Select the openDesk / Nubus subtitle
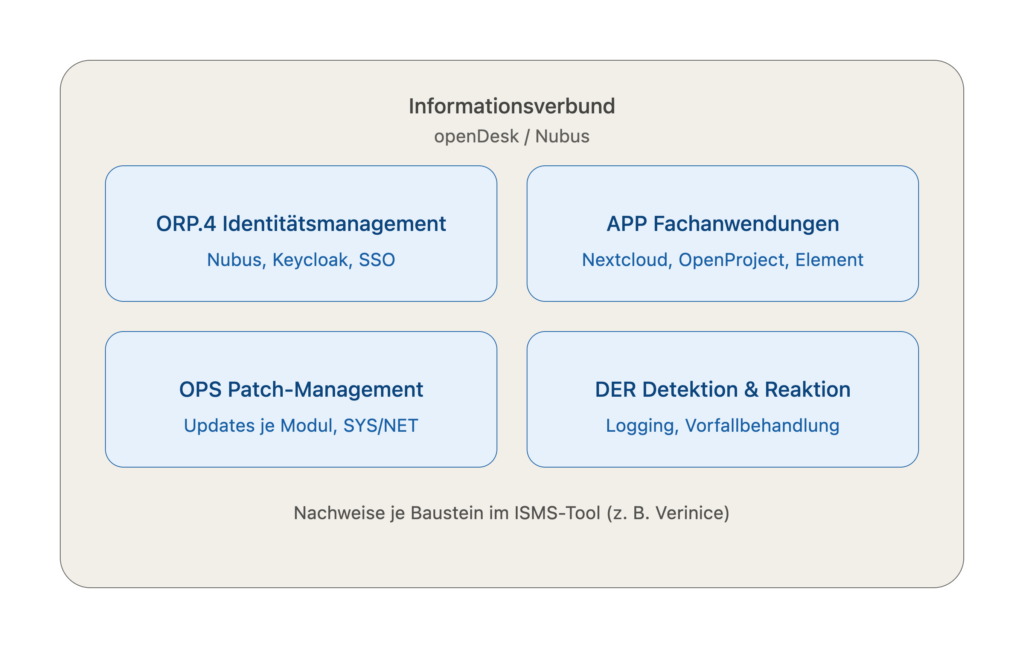Screen dimensions: 1024x648 tap(511, 136)
